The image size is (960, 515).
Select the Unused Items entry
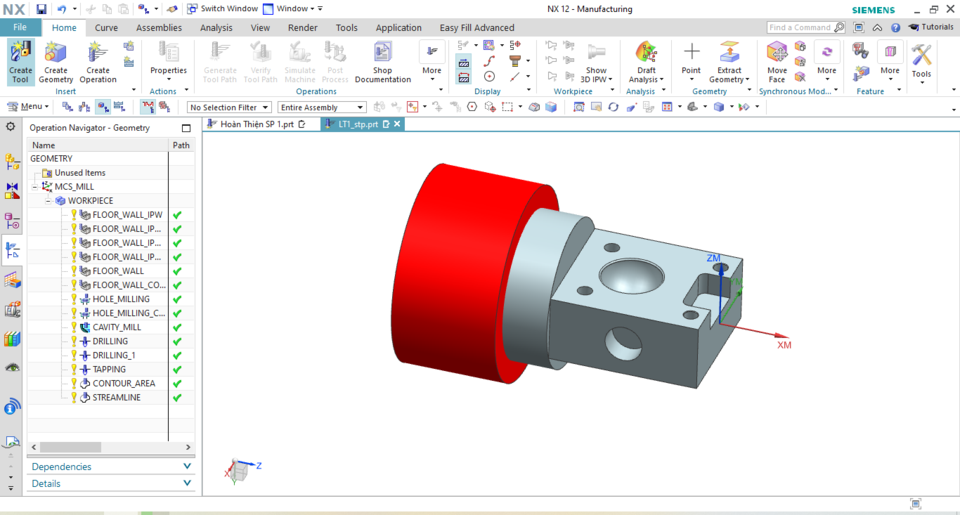[x=80, y=173]
